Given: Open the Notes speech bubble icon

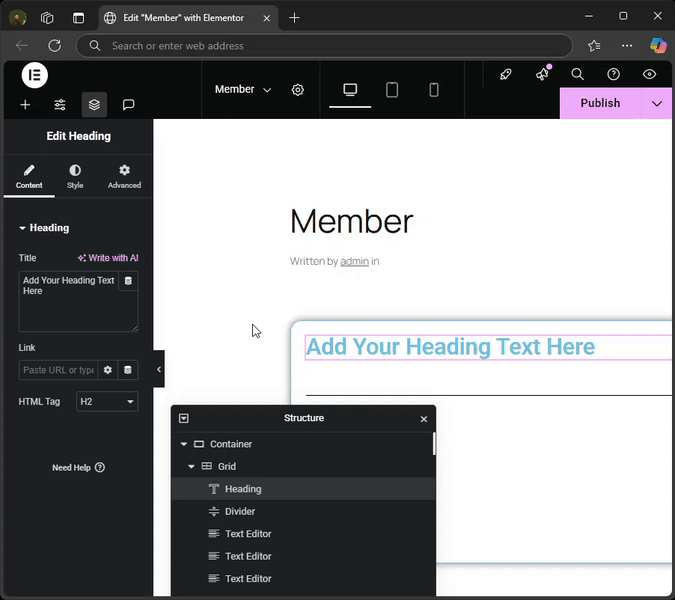Looking at the screenshot, I should tap(128, 105).
